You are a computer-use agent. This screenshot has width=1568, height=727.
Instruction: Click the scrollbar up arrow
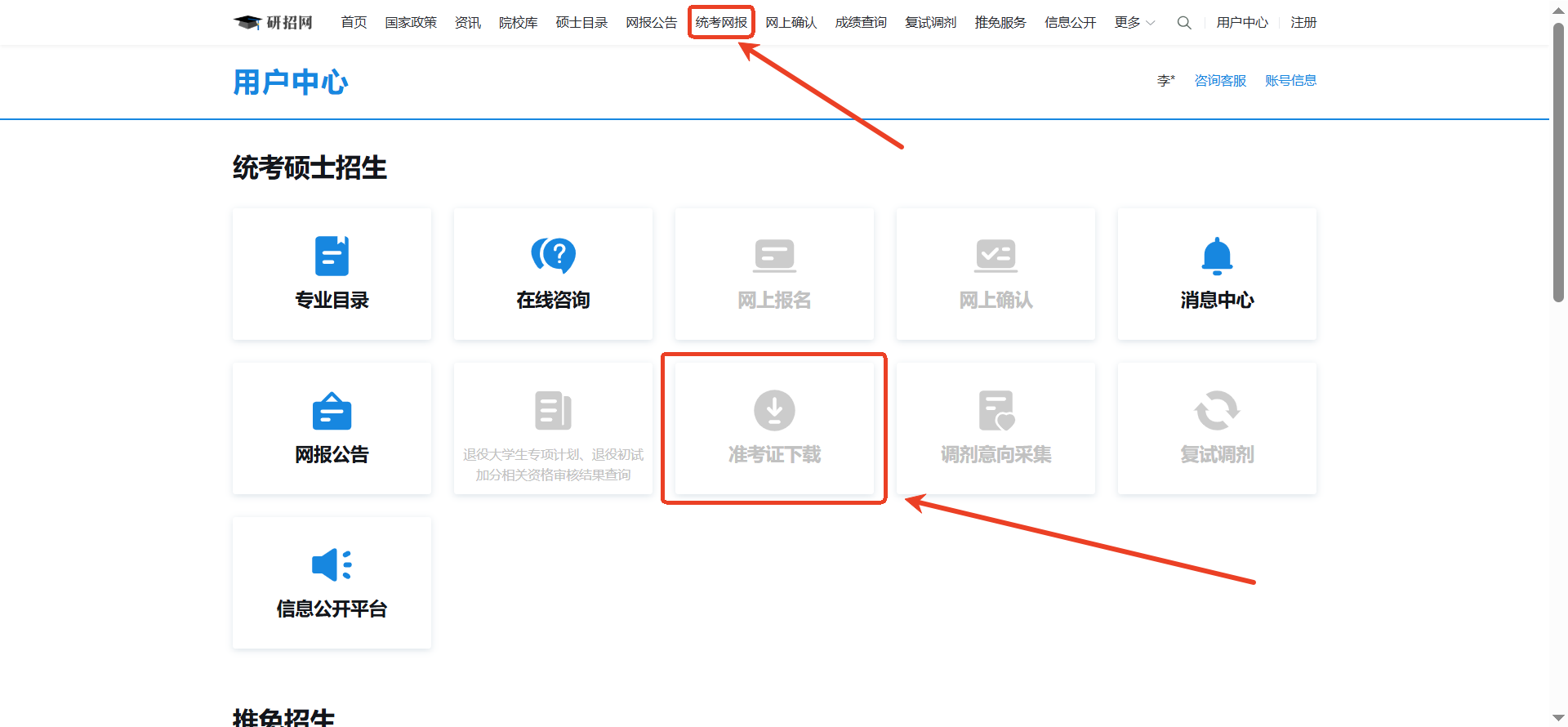click(1558, 10)
